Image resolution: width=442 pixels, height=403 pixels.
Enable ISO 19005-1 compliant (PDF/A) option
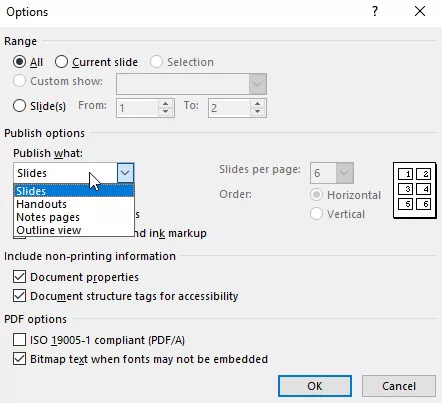[x=19, y=340]
